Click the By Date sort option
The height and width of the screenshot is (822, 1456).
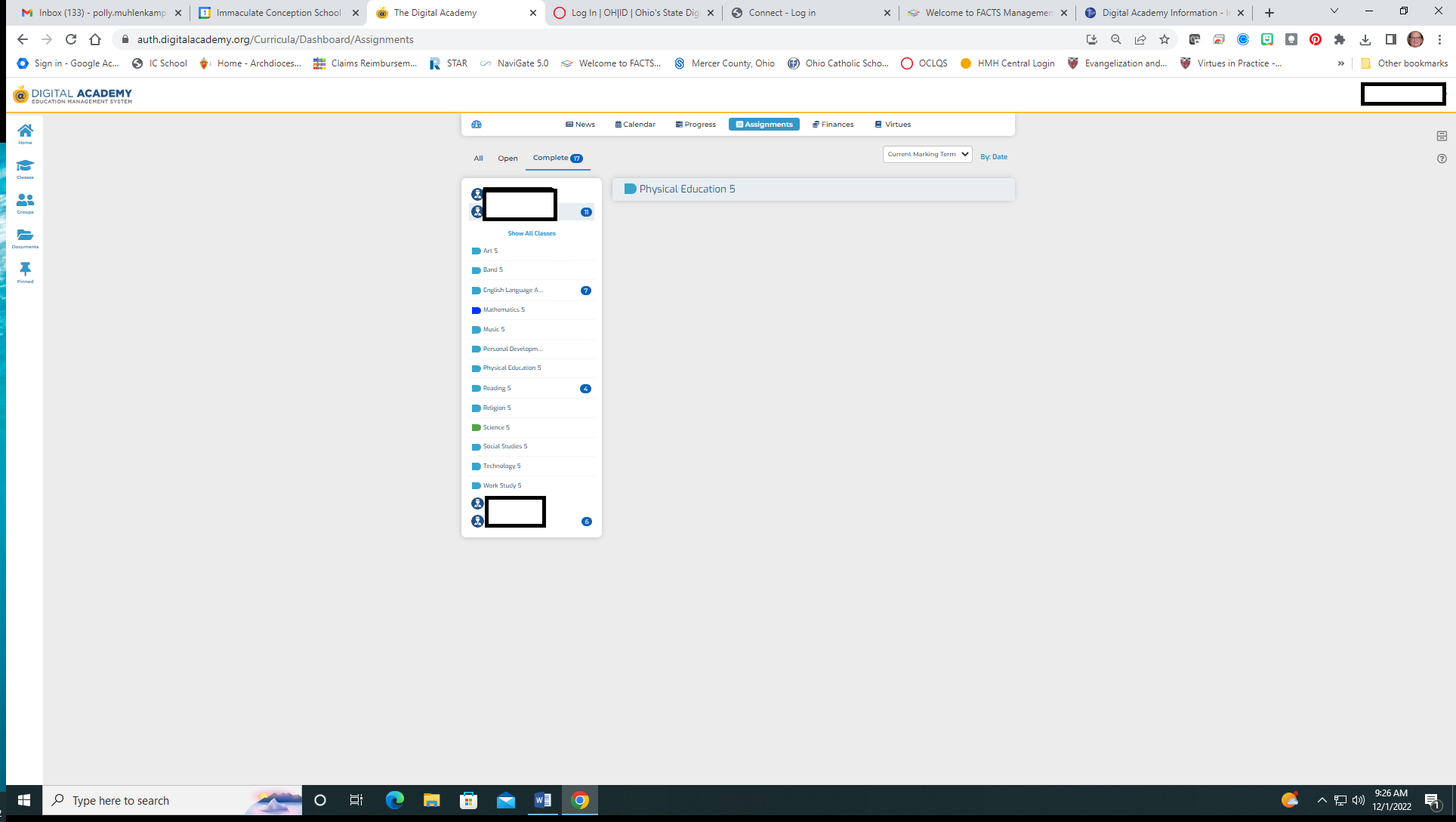994,156
